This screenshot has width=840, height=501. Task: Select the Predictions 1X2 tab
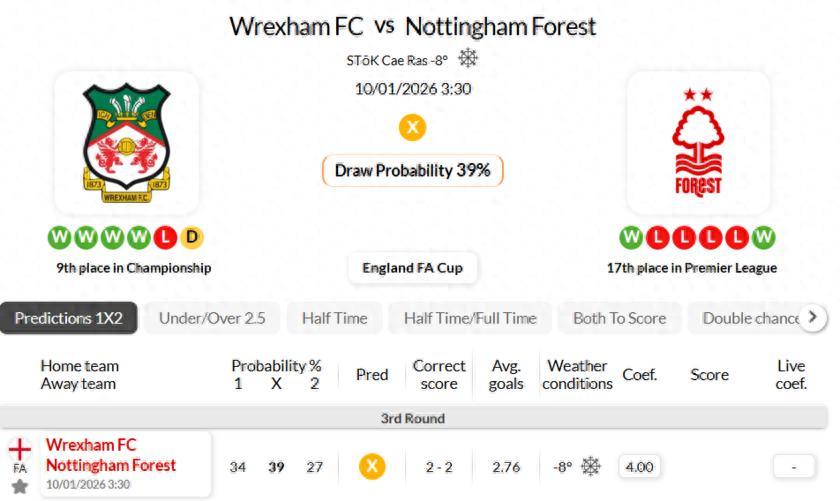point(68,318)
